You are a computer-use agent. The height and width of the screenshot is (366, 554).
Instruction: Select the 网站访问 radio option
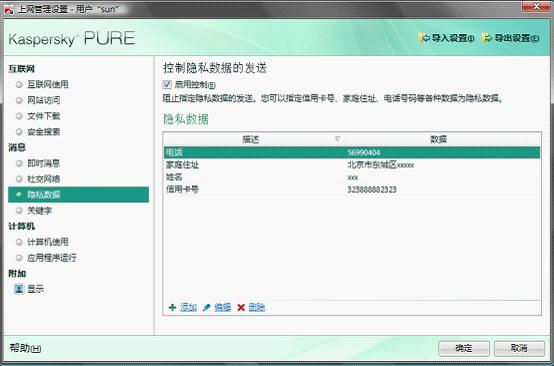[x=19, y=100]
